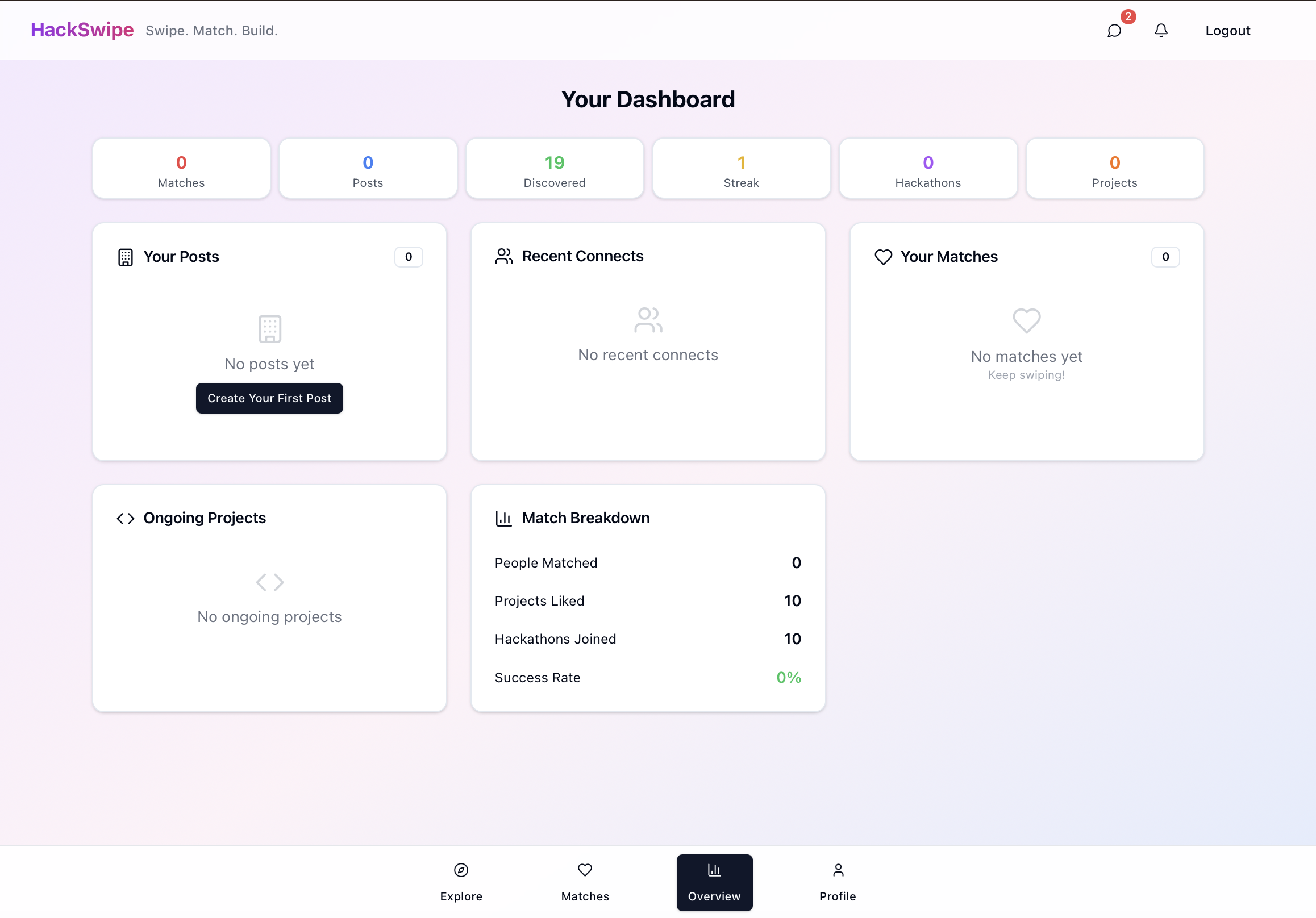Click the people icon beside Recent Connects
Image resolution: width=1316 pixels, height=918 pixels.
(x=503, y=256)
